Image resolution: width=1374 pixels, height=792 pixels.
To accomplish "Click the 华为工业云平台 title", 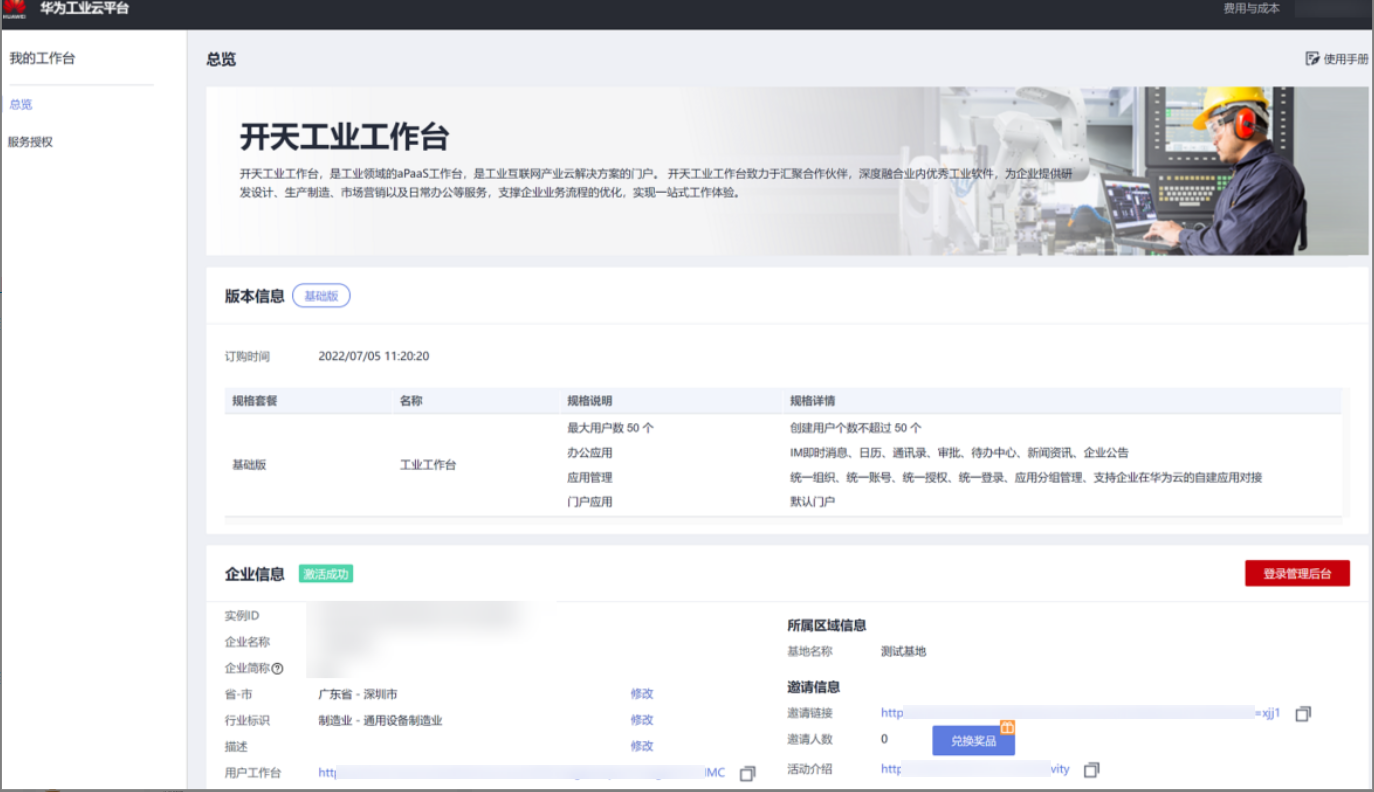I will point(84,9).
